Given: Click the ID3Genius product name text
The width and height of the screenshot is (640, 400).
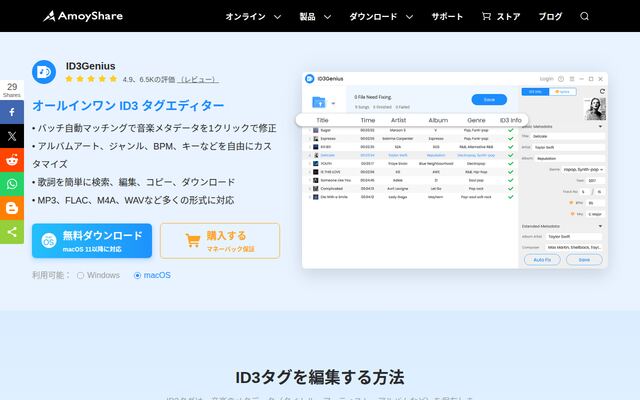Looking at the screenshot, I should click(x=91, y=66).
